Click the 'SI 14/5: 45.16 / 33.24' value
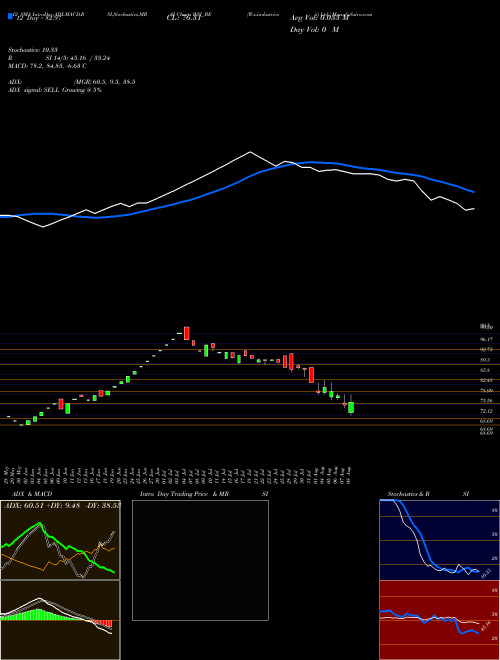500x660 pixels. pyautogui.click(x=78, y=58)
